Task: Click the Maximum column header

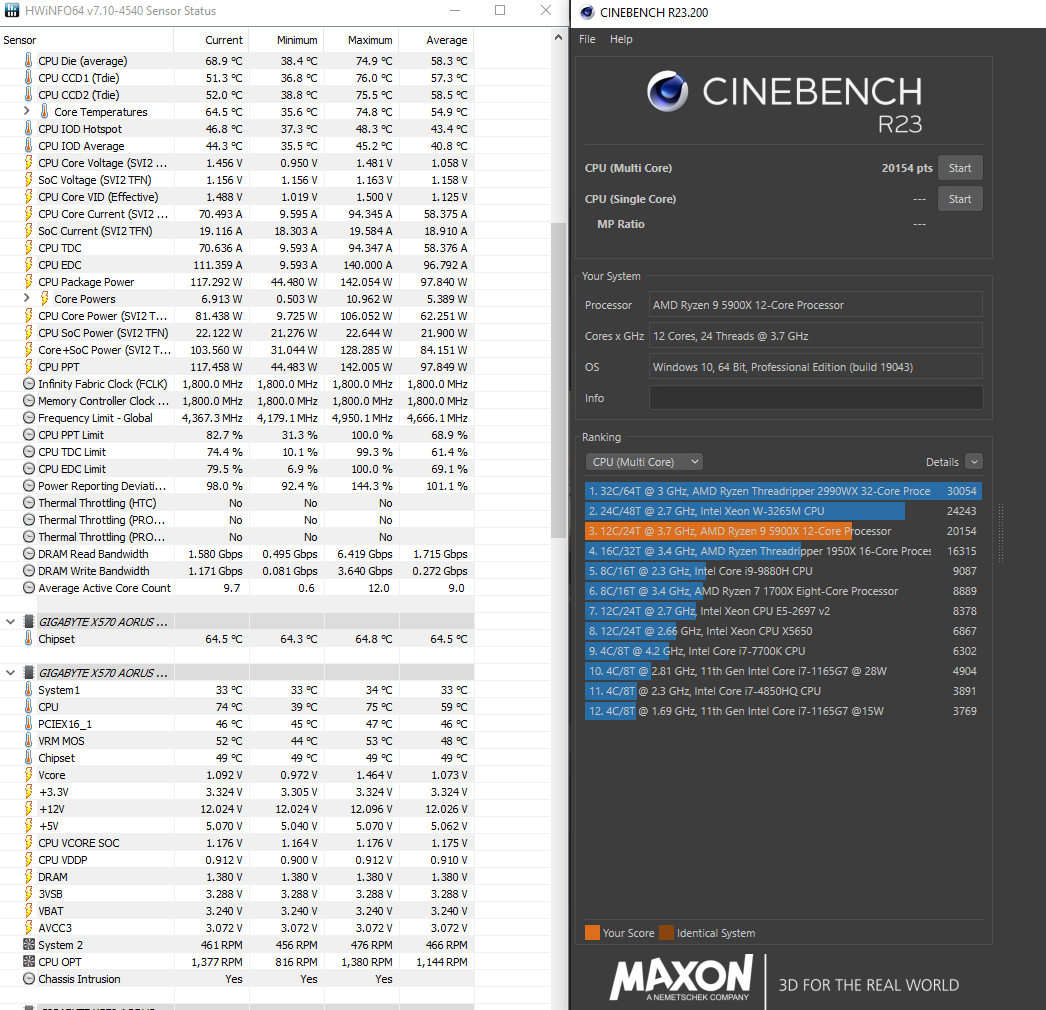Action: [x=362, y=40]
